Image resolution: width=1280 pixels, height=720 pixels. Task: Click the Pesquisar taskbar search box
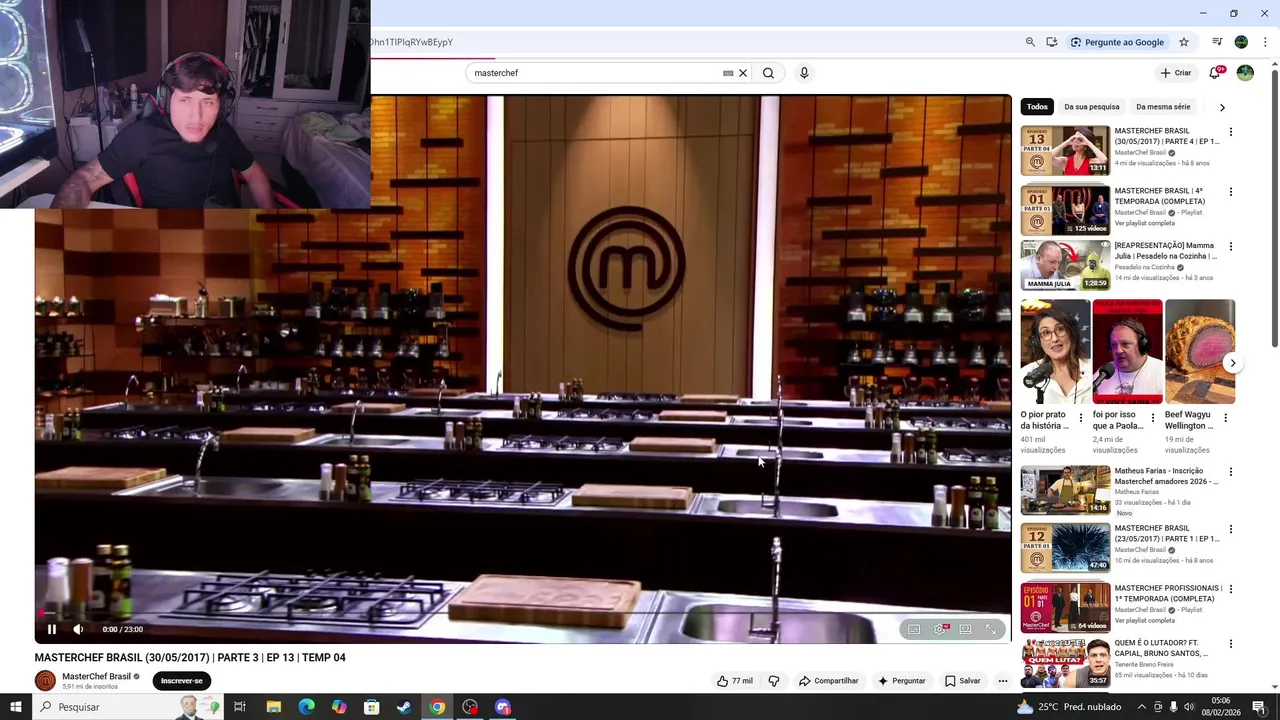point(128,707)
